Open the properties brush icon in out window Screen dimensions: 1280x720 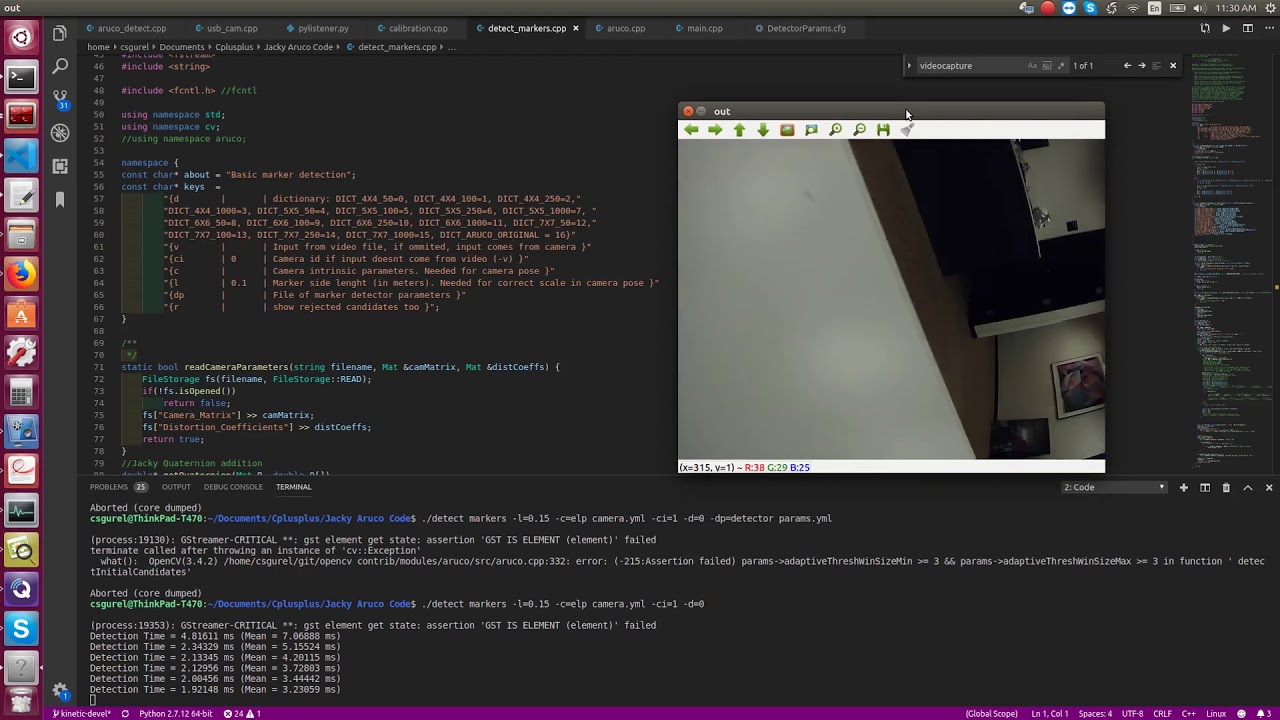(x=907, y=130)
